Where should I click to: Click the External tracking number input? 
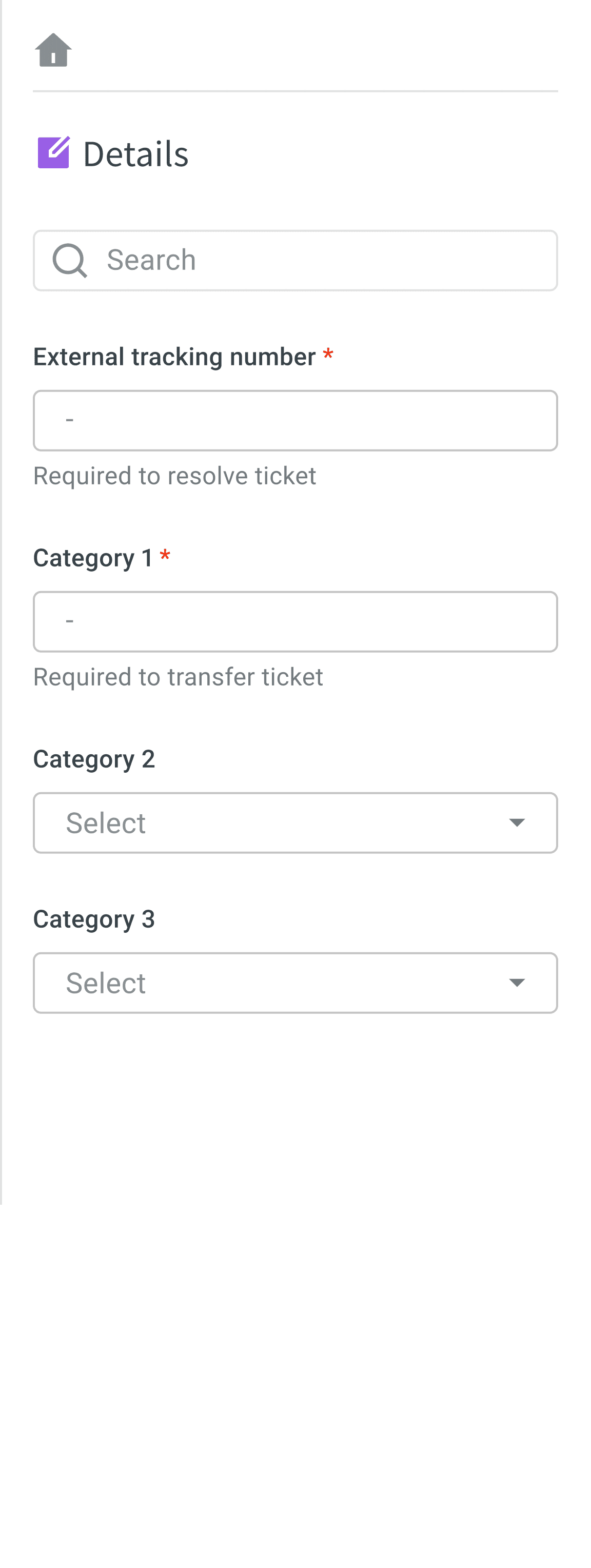tap(295, 421)
